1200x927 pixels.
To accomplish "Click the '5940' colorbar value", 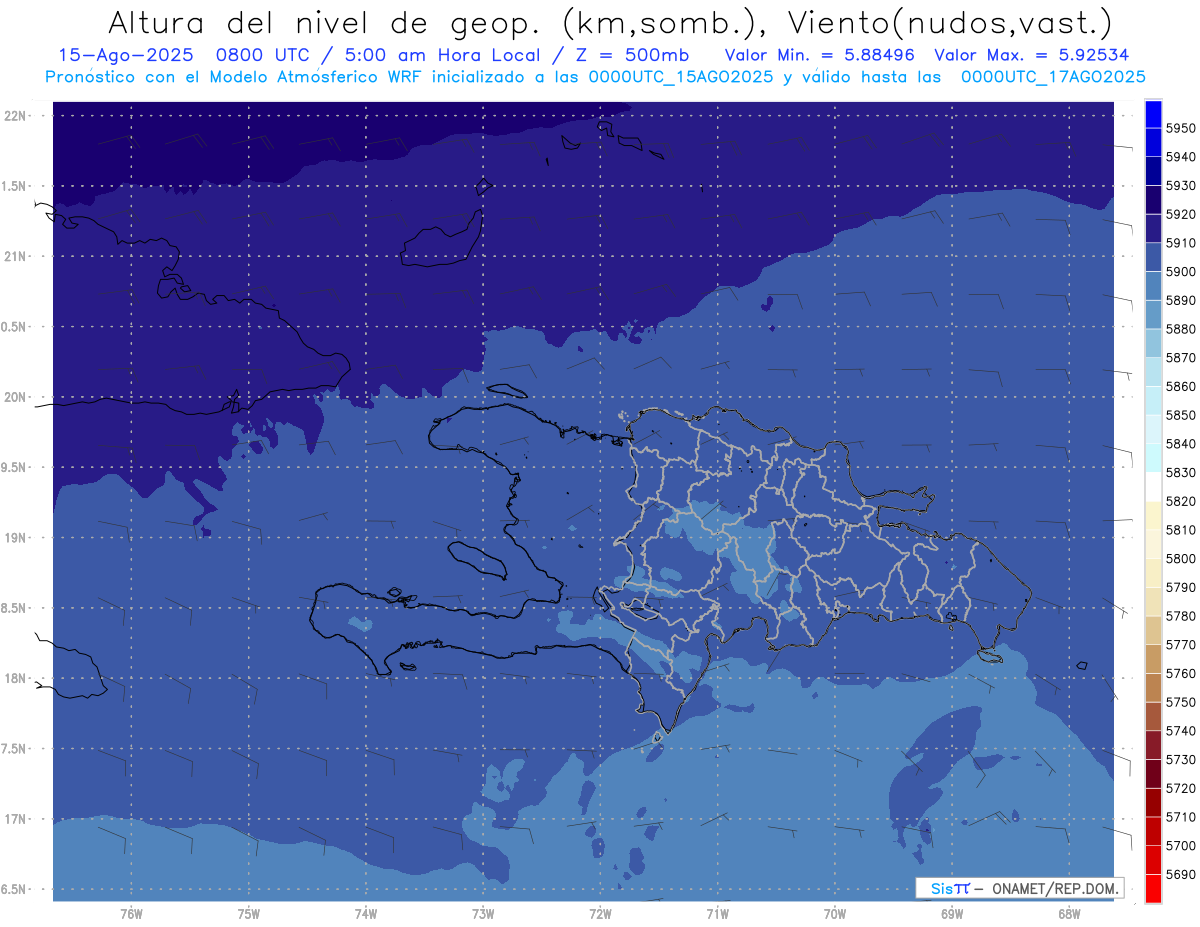I will 1180,157.
